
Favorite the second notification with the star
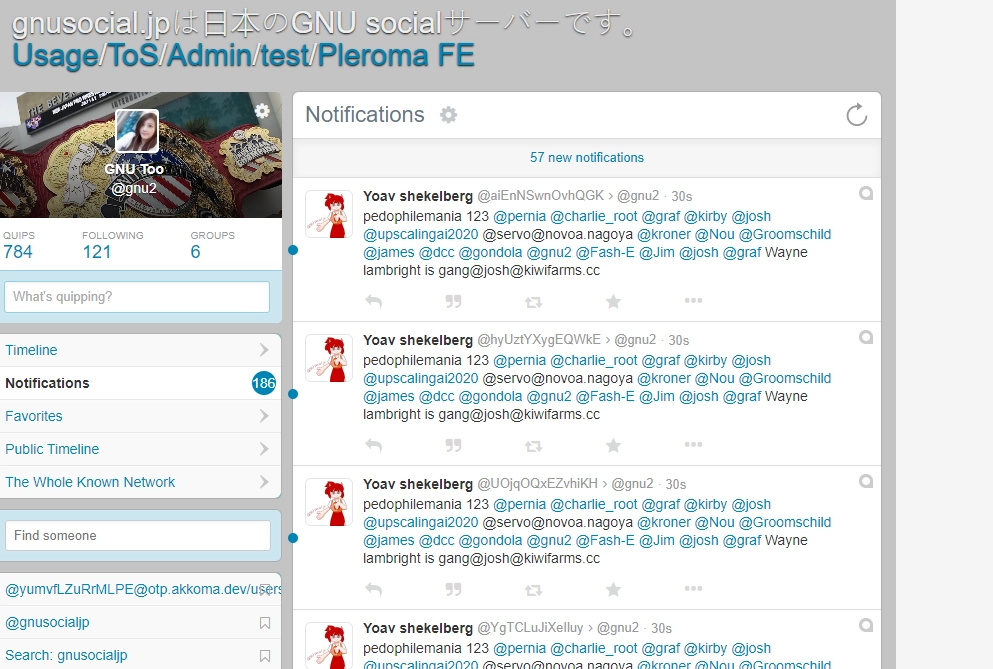613,445
